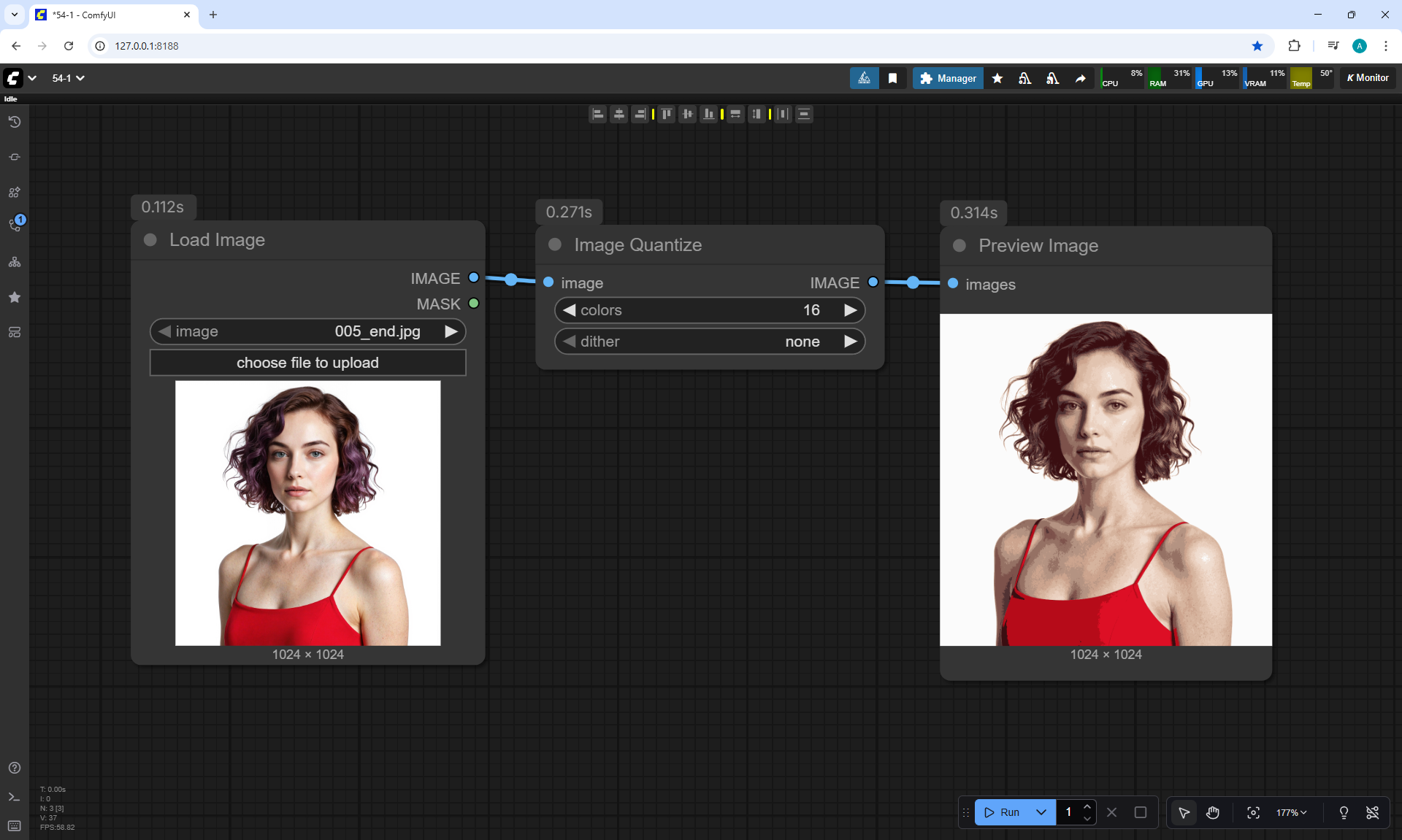
Task: Open the queue history sidebar icon
Action: 15,122
